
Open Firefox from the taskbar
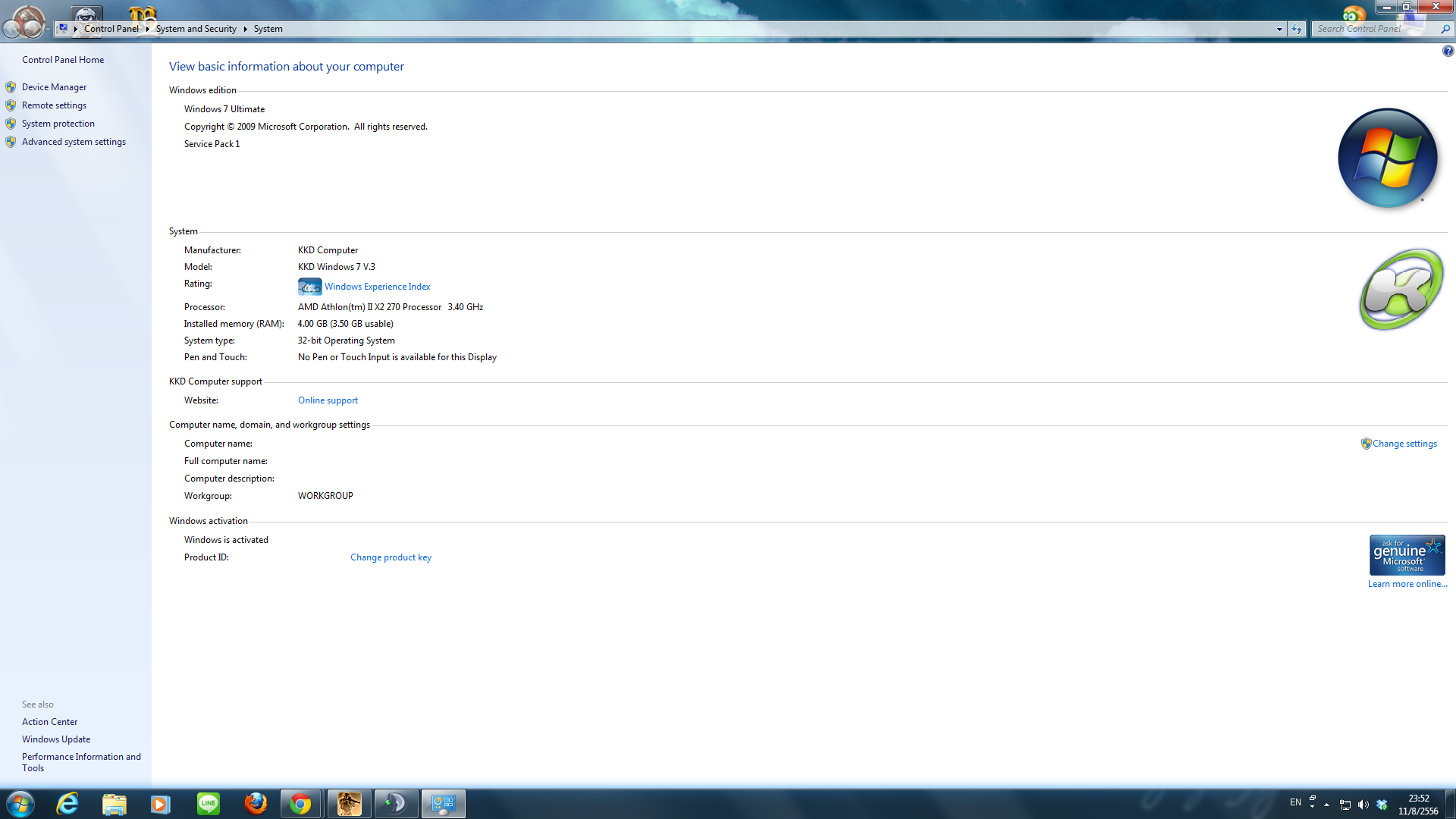[256, 804]
